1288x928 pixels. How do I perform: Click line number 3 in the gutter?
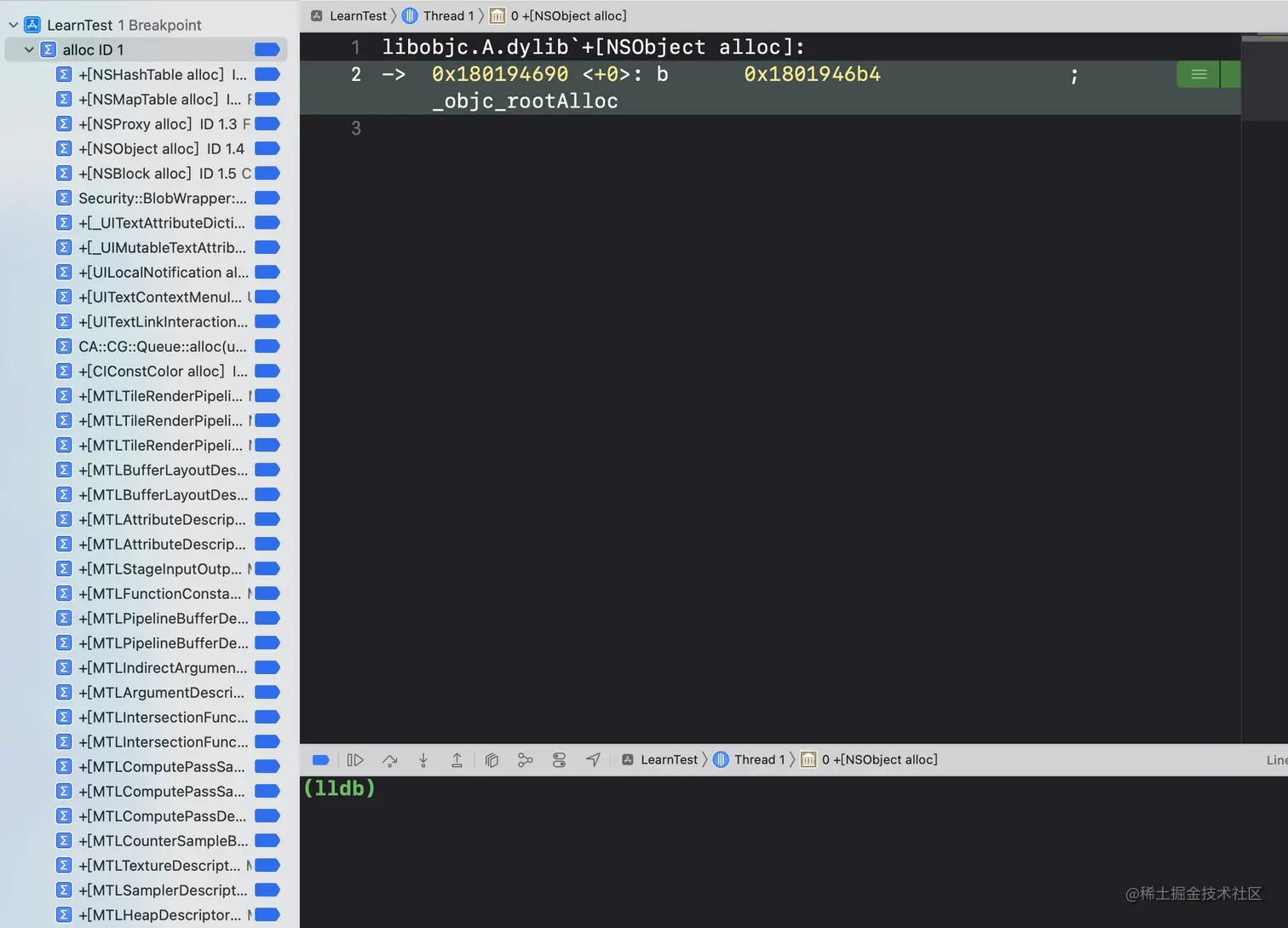(x=356, y=128)
